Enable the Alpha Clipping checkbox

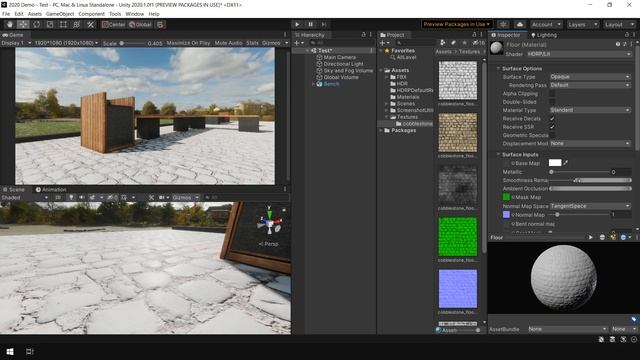552,93
